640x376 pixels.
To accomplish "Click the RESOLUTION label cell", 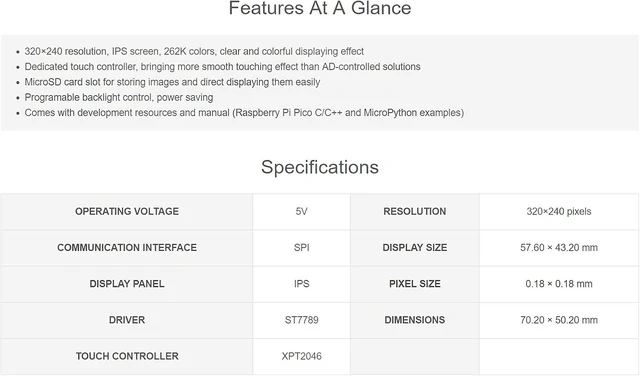I will pos(415,211).
